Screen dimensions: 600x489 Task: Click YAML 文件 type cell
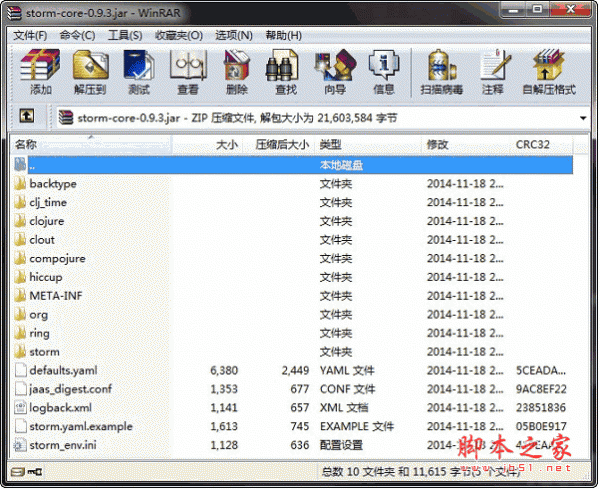pyautogui.click(x=347, y=370)
